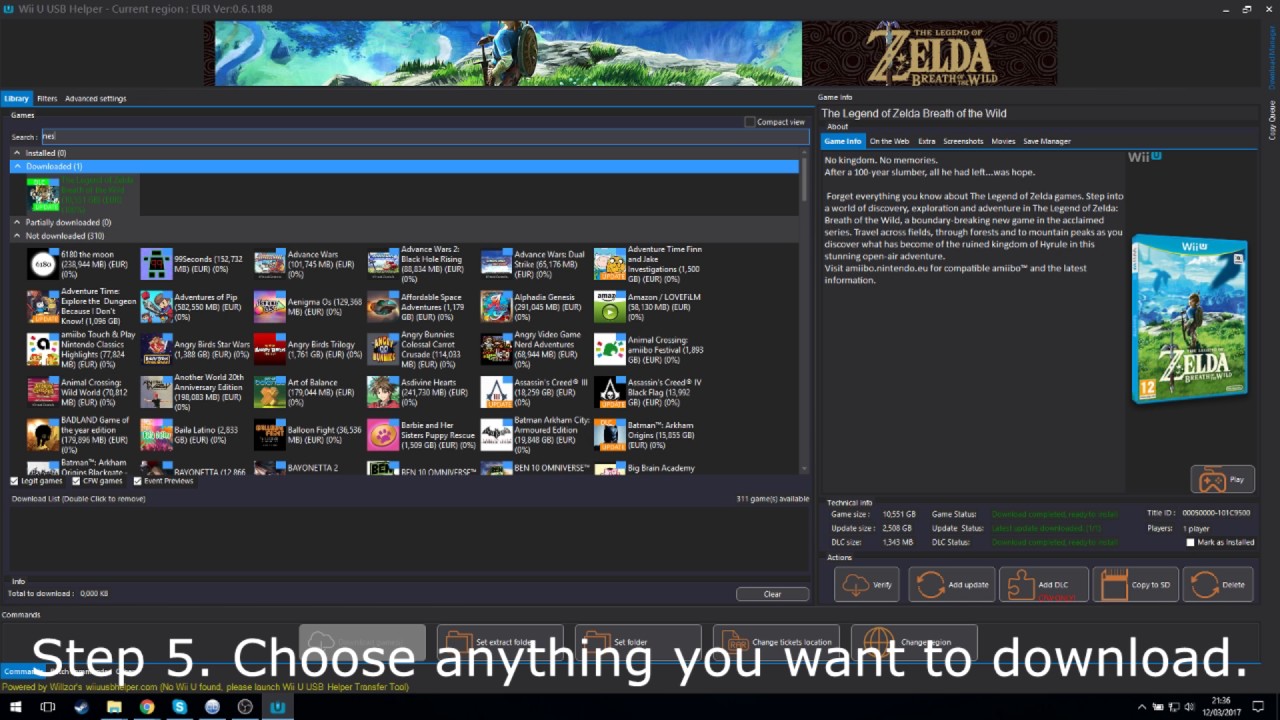This screenshot has height=720, width=1280.
Task: Pick the Advance Wars game thumbnail icon
Action: click(270, 263)
